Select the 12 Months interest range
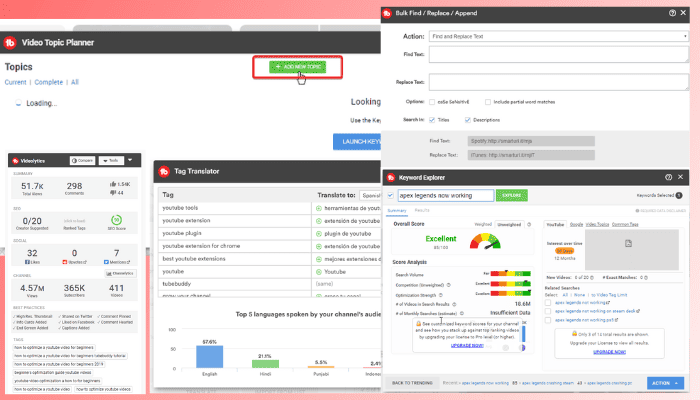 [565, 258]
